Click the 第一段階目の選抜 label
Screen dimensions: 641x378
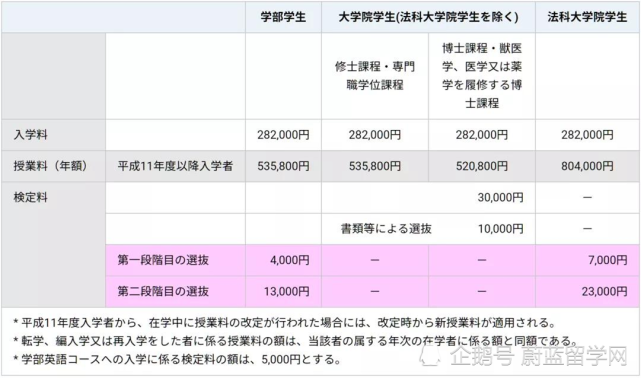(x=163, y=260)
